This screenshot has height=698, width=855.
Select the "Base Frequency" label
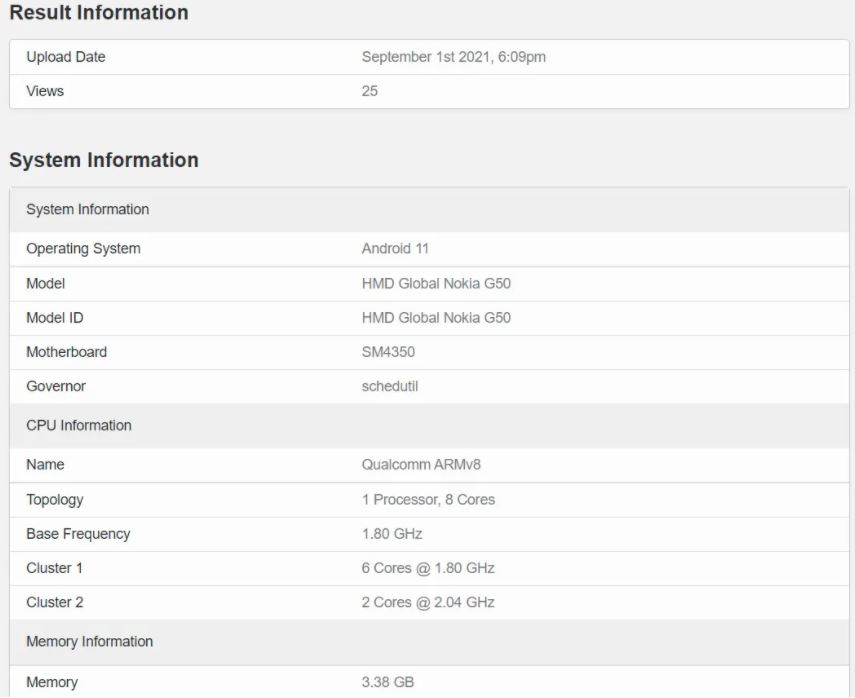pos(79,534)
